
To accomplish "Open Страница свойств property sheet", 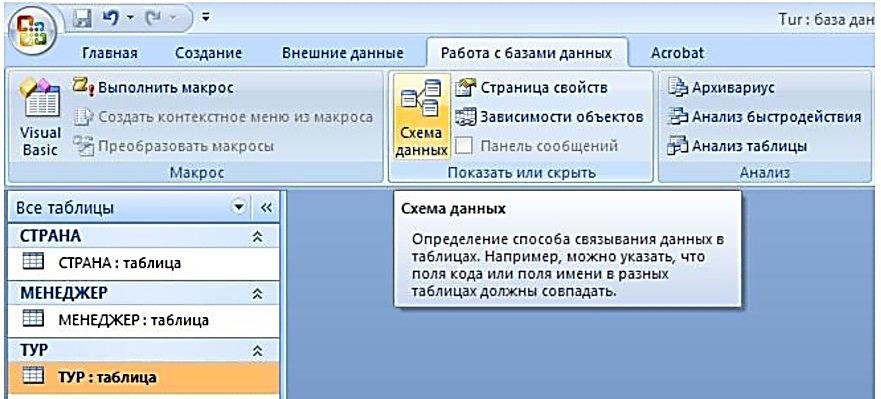I will coord(532,88).
